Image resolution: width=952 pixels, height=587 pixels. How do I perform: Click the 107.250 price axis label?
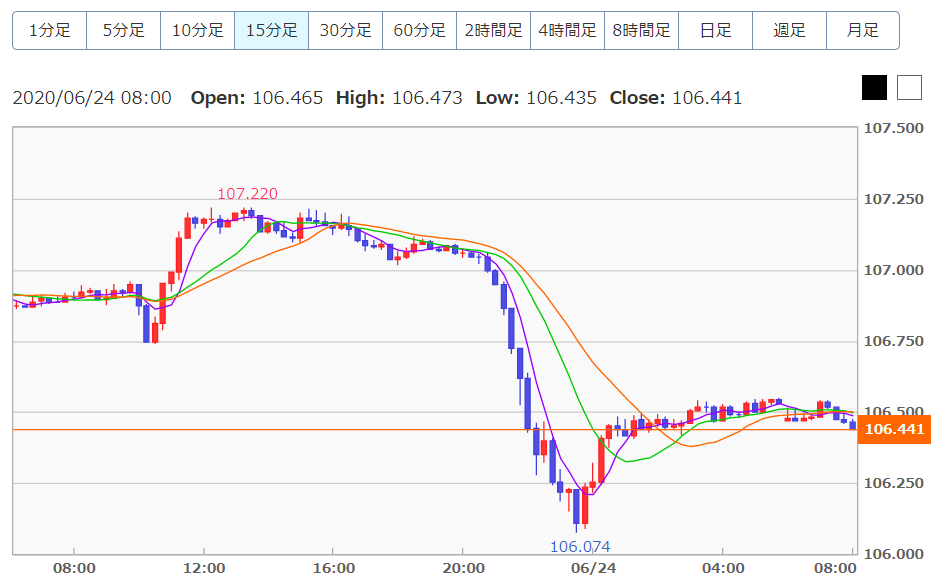(894, 199)
